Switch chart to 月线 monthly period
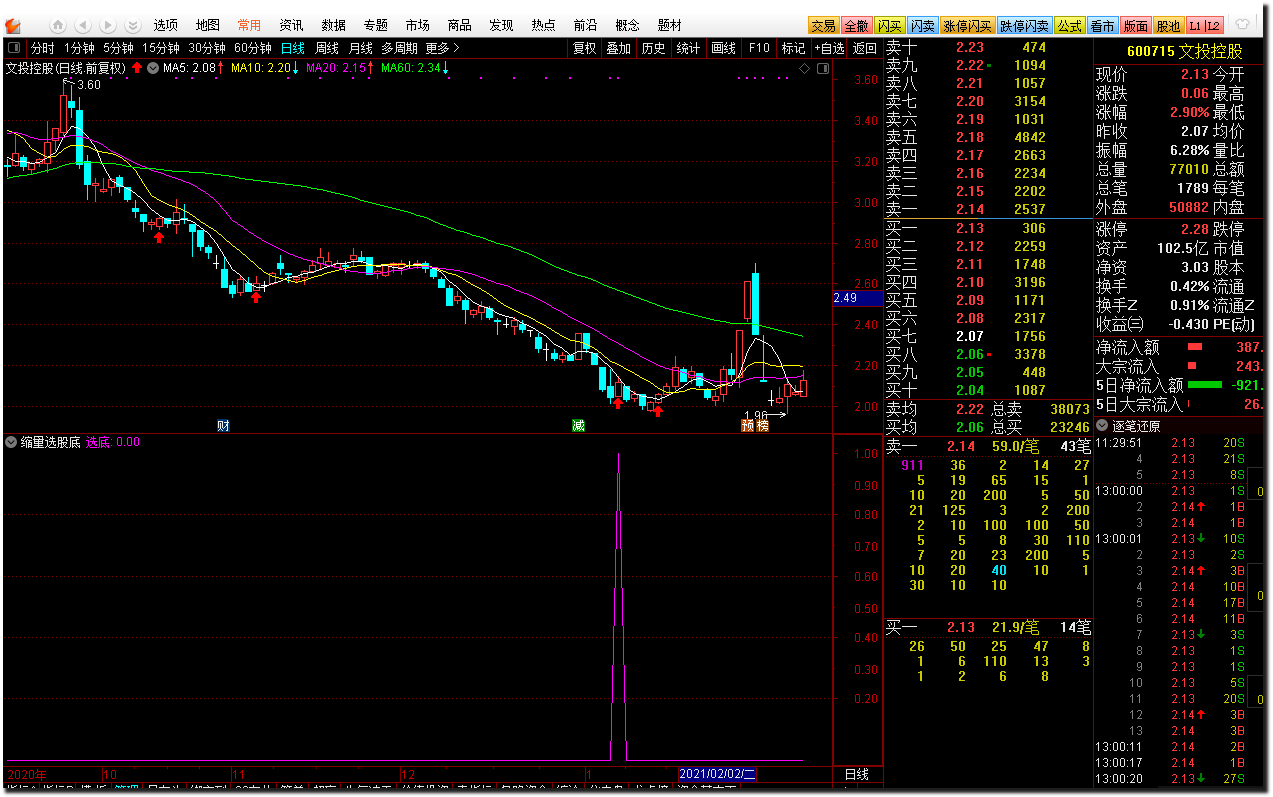1273x797 pixels. [x=360, y=47]
